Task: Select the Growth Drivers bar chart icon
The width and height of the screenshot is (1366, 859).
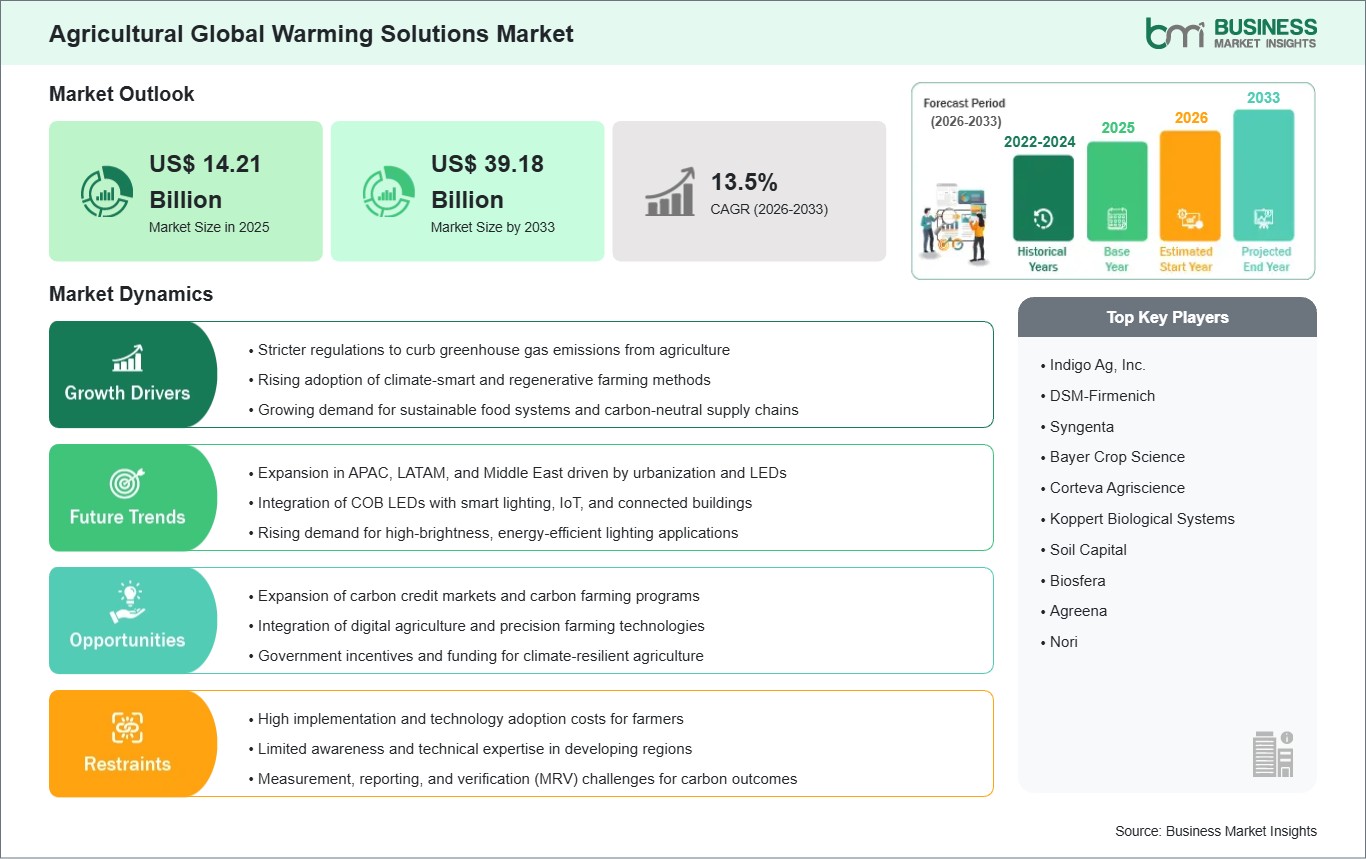Action: click(x=129, y=356)
